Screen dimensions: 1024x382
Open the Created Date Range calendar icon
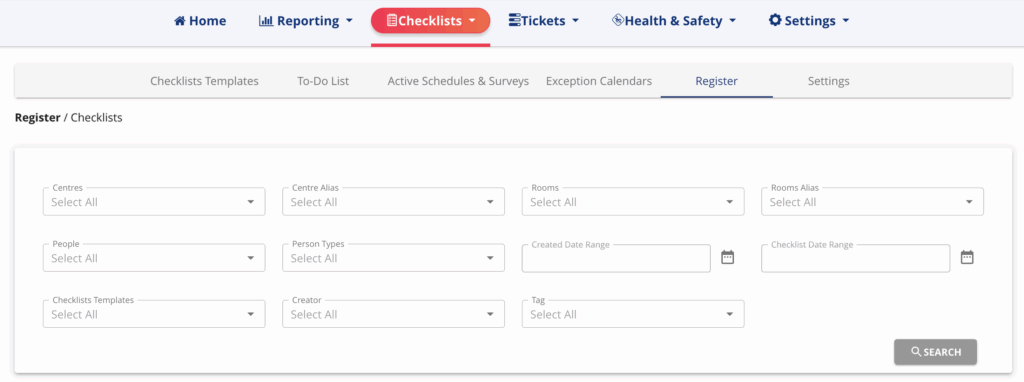728,257
